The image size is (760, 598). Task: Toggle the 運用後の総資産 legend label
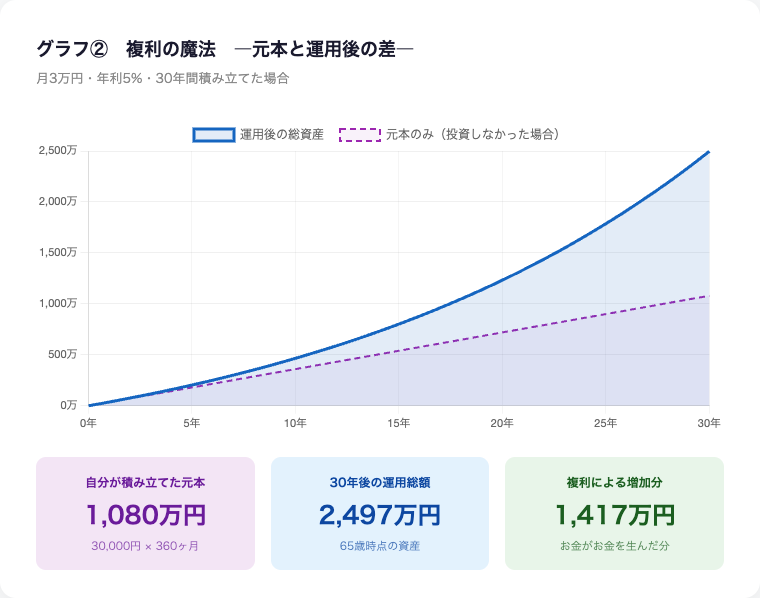(281, 134)
